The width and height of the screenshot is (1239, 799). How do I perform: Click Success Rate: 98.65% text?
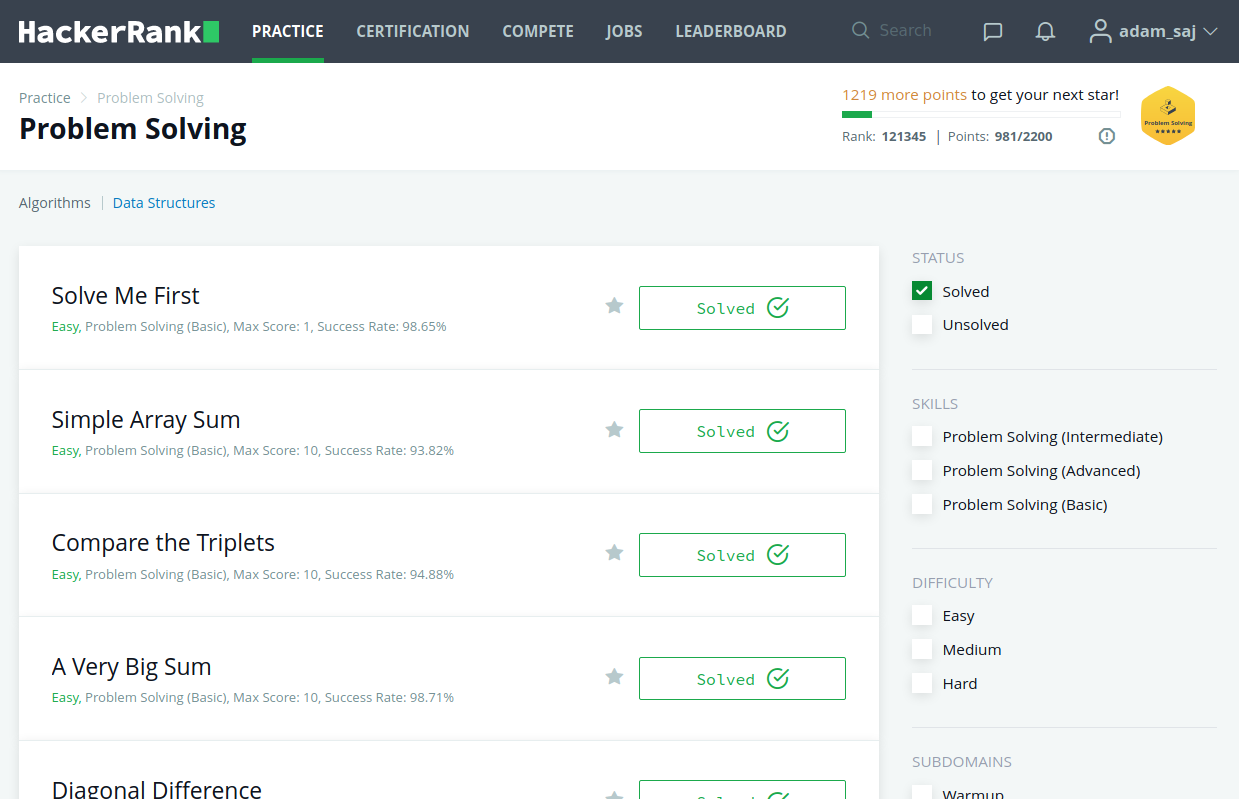coord(382,327)
